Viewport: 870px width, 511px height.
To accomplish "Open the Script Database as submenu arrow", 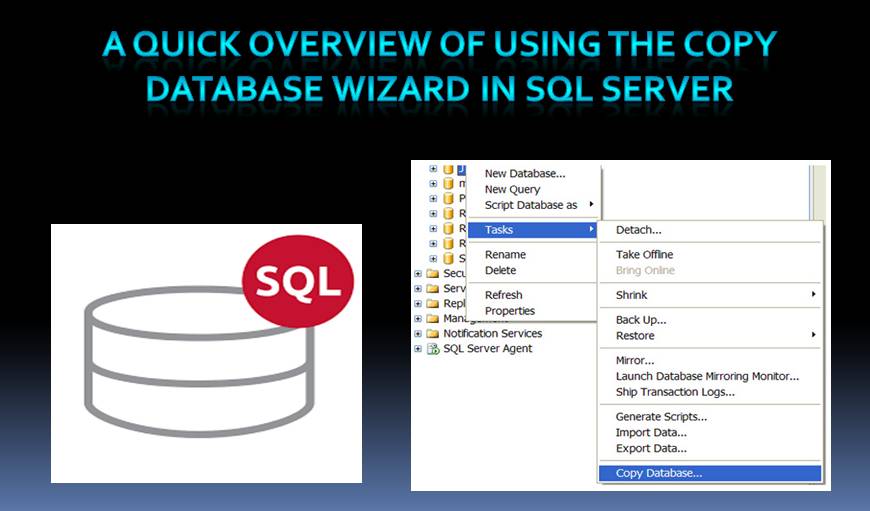I will (591, 205).
